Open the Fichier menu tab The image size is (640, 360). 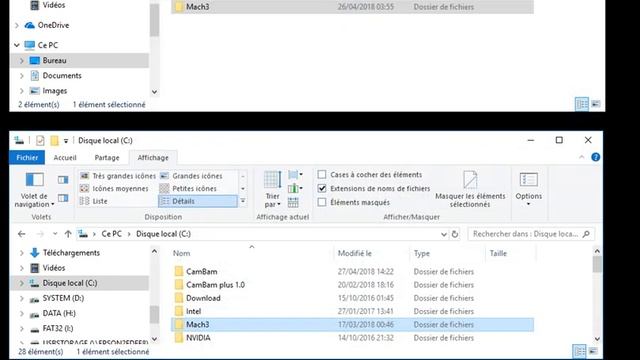[27, 158]
